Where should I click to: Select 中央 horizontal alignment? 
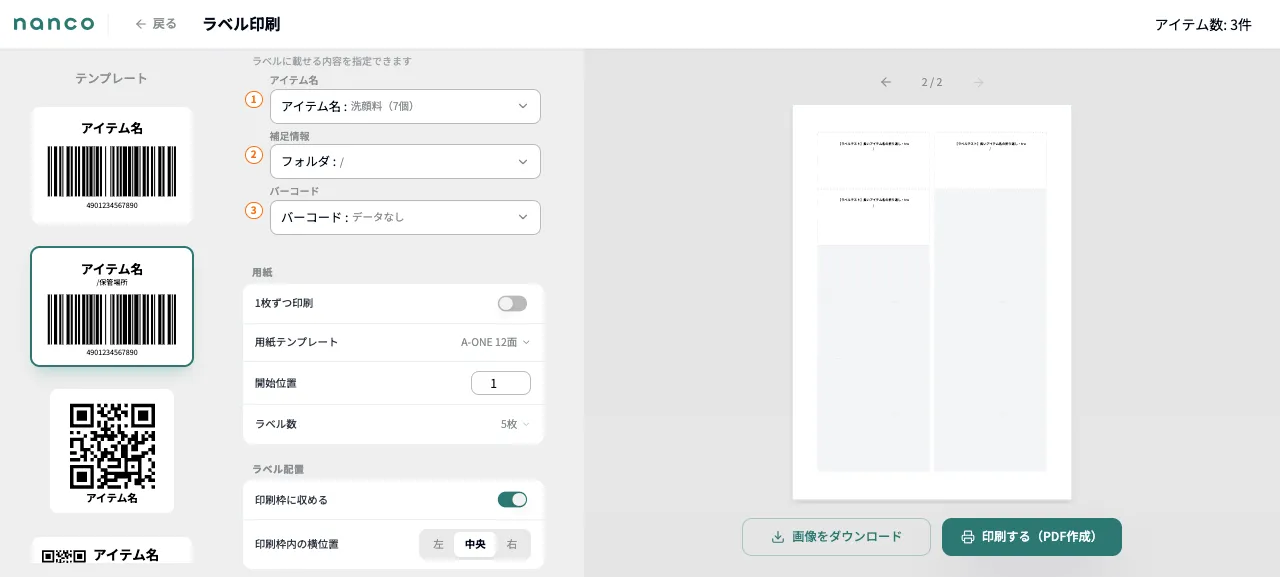(475, 544)
